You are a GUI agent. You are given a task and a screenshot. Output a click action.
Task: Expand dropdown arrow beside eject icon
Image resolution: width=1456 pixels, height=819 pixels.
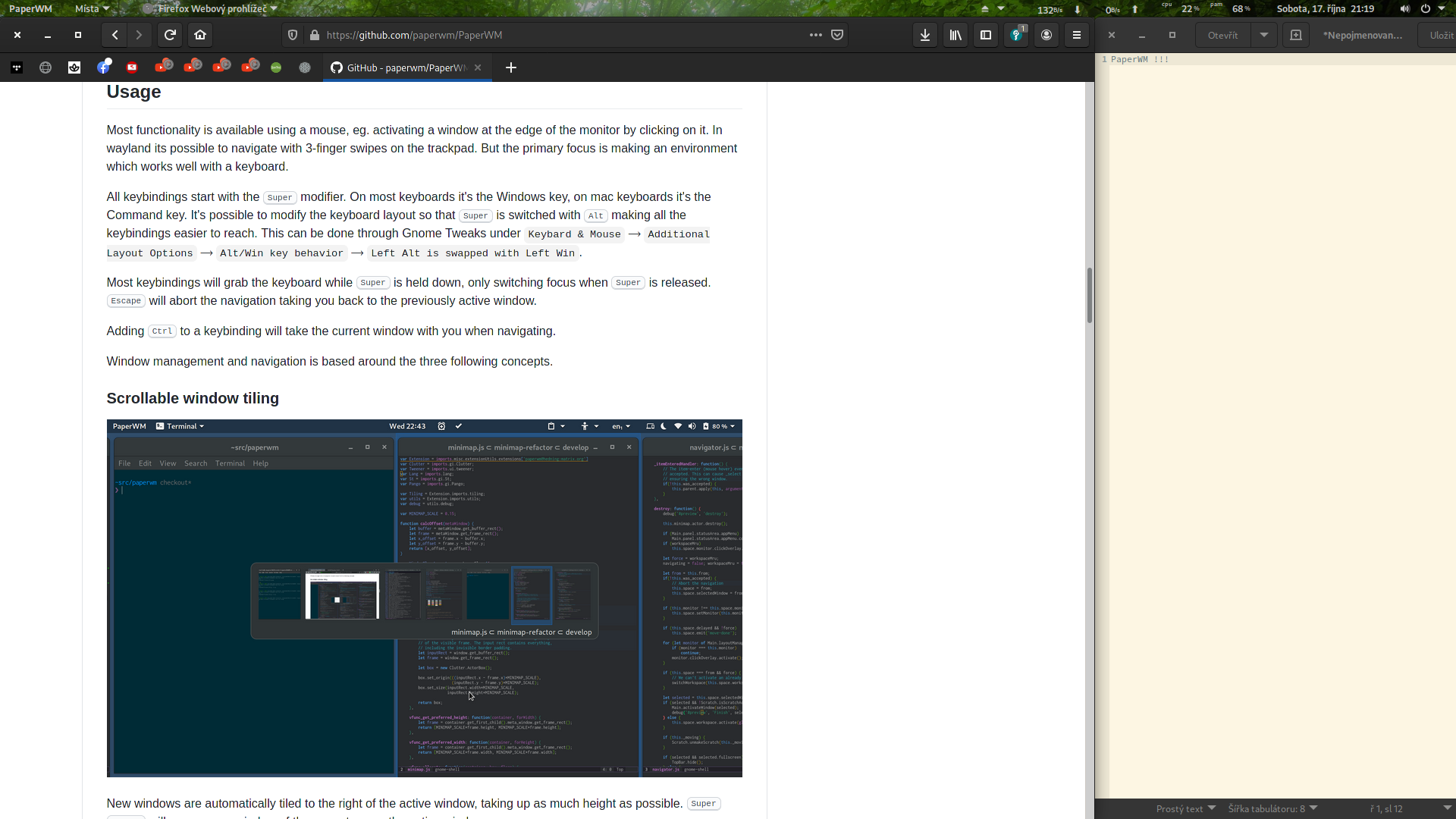[x=1001, y=8]
